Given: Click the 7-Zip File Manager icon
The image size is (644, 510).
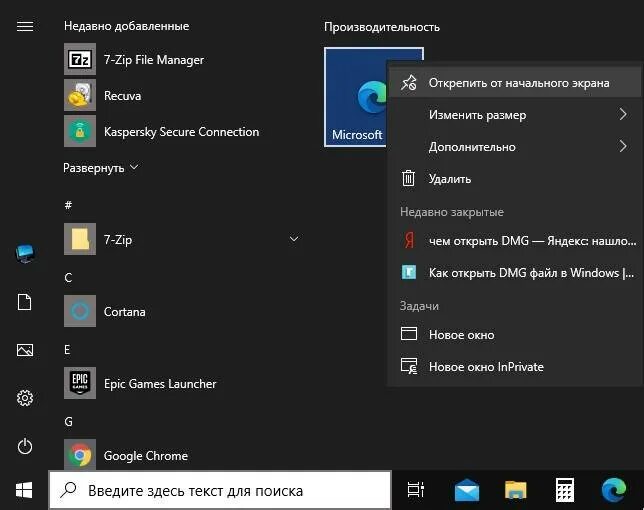Looking at the screenshot, I should pos(80,59).
